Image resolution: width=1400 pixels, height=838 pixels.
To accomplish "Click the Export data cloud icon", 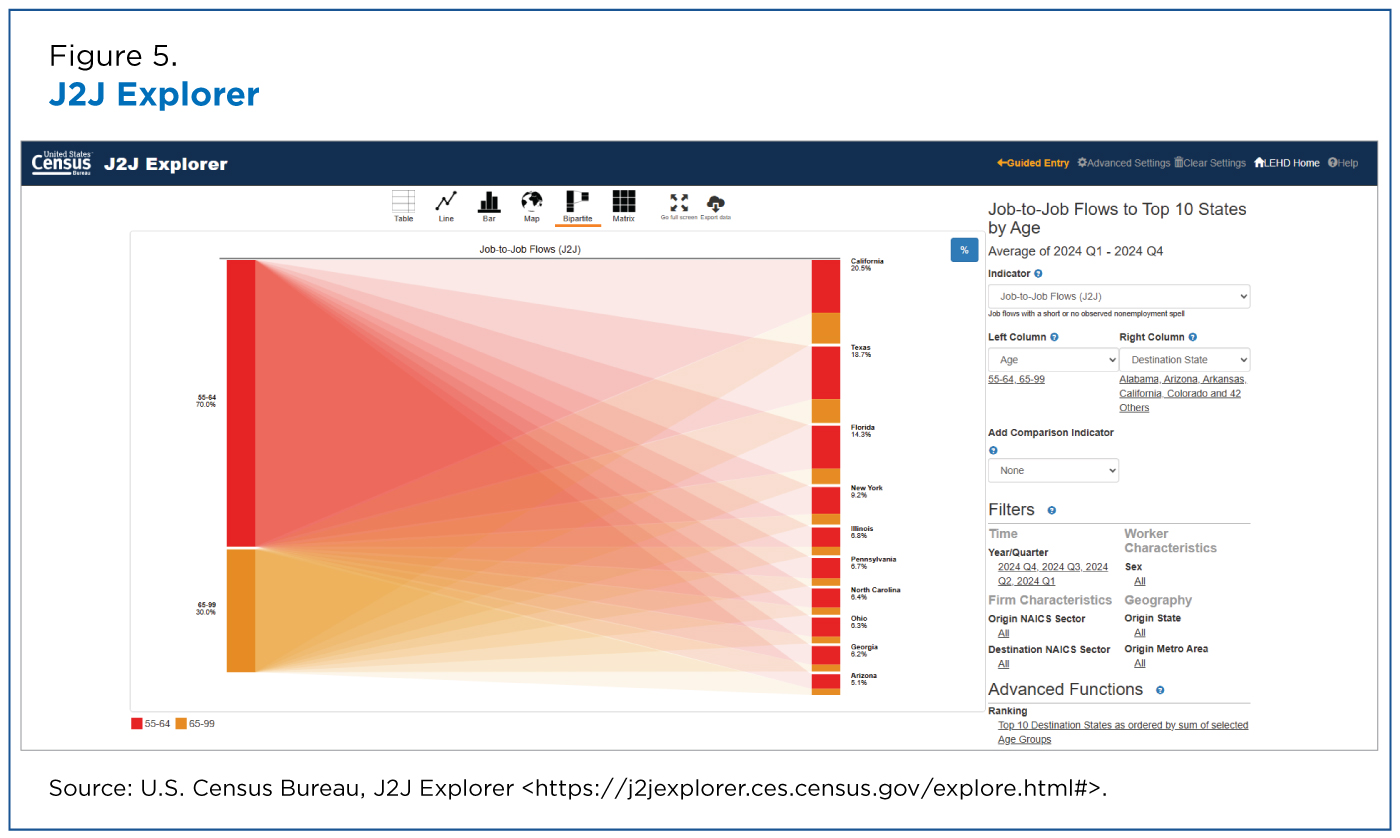I will click(x=716, y=202).
